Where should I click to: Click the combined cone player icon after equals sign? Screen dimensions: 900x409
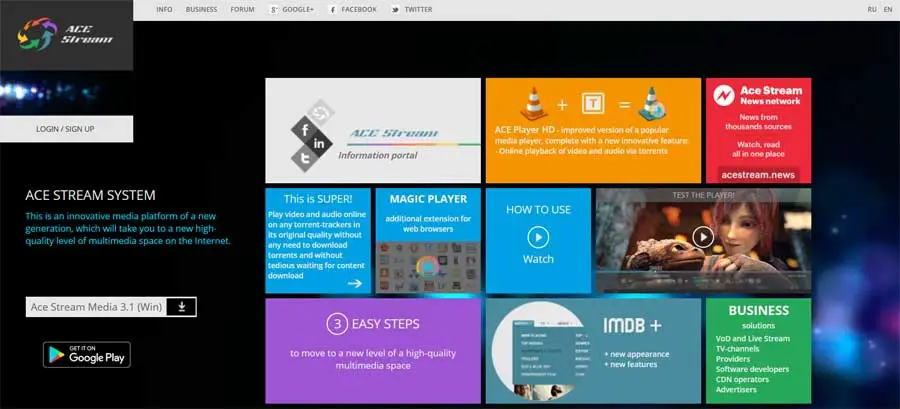pos(652,104)
